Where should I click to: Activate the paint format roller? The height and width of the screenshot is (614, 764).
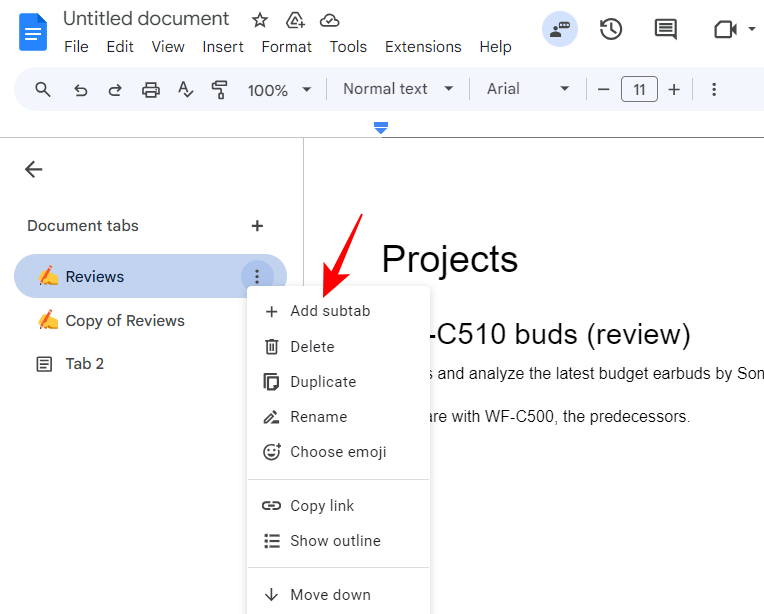click(219, 90)
